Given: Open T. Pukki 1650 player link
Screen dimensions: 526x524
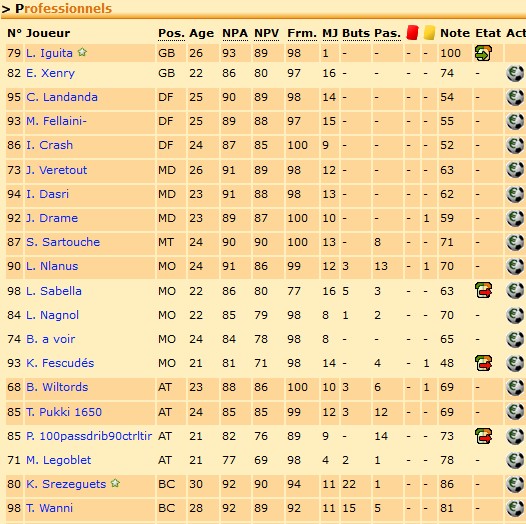Looking at the screenshot, I should point(64,412).
